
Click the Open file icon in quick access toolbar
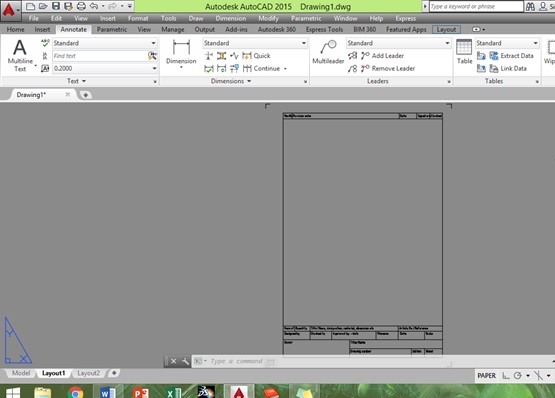tap(43, 6)
